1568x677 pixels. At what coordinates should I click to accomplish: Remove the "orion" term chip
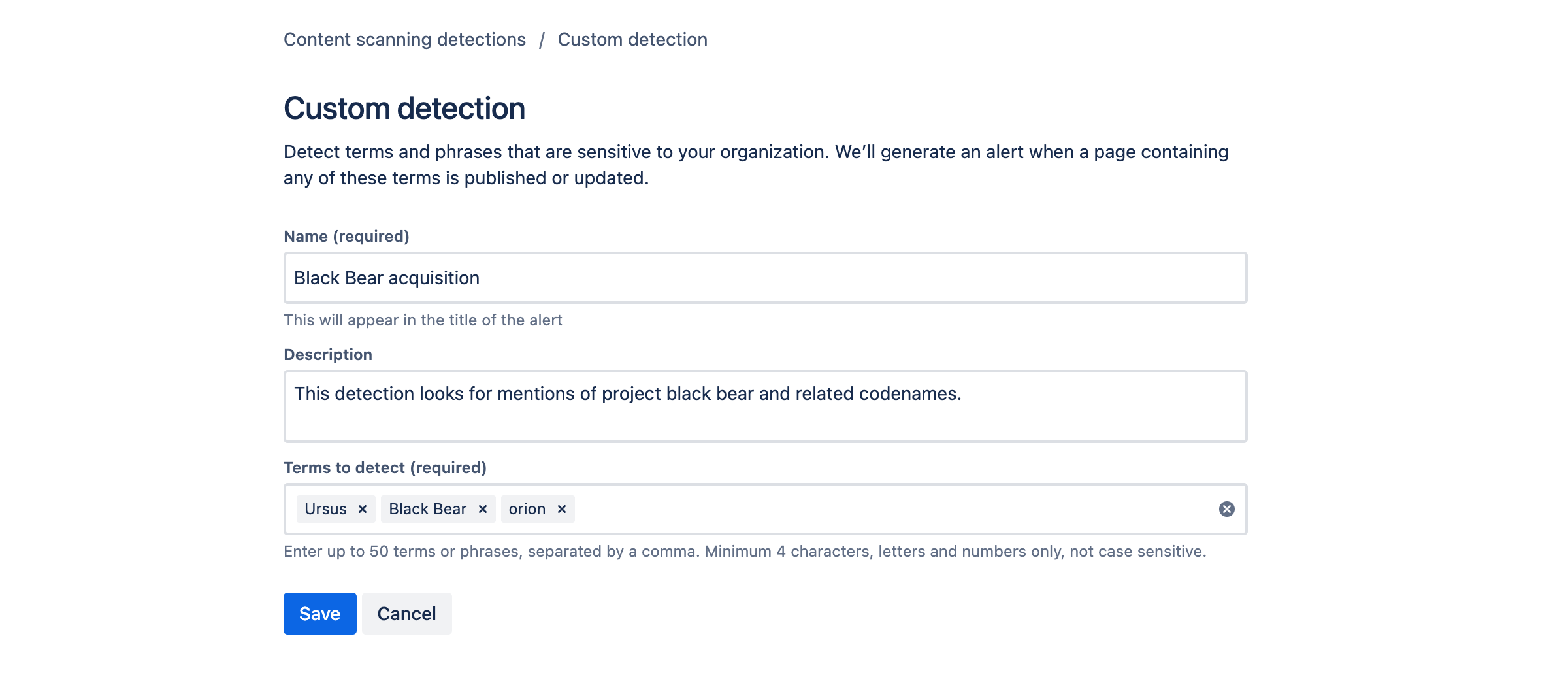(561, 509)
